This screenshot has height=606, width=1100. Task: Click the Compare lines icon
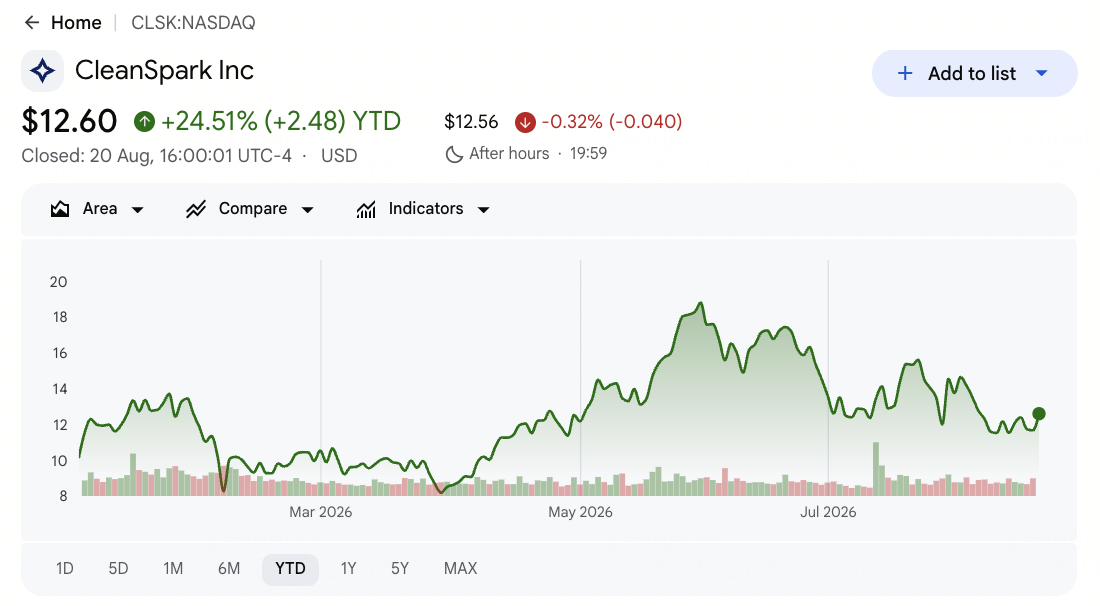click(196, 209)
